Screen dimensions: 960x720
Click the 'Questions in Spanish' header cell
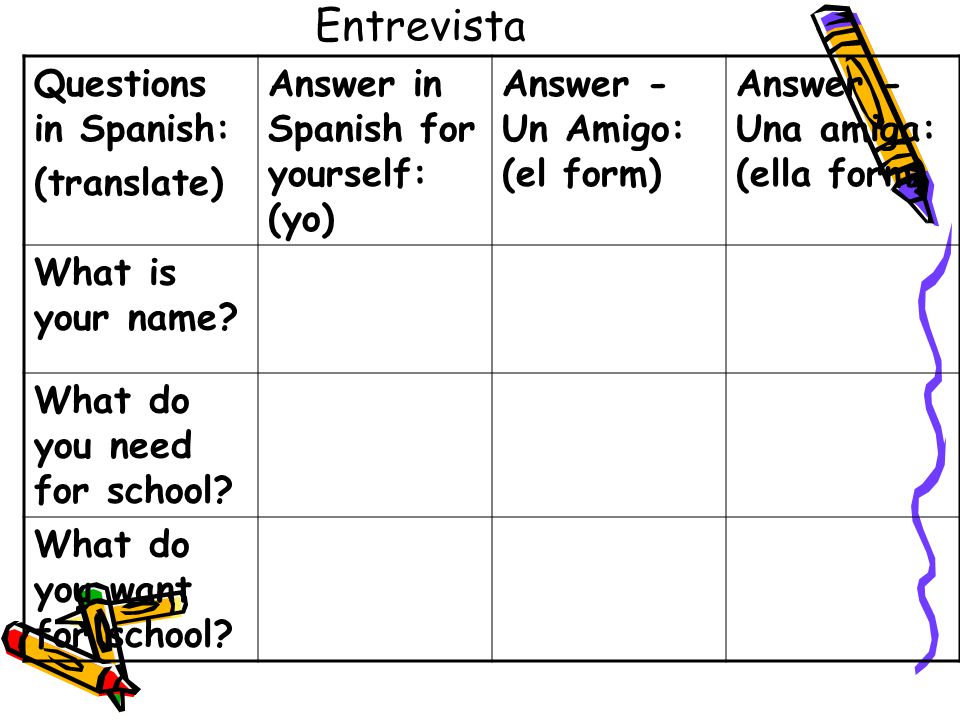[x=141, y=151]
